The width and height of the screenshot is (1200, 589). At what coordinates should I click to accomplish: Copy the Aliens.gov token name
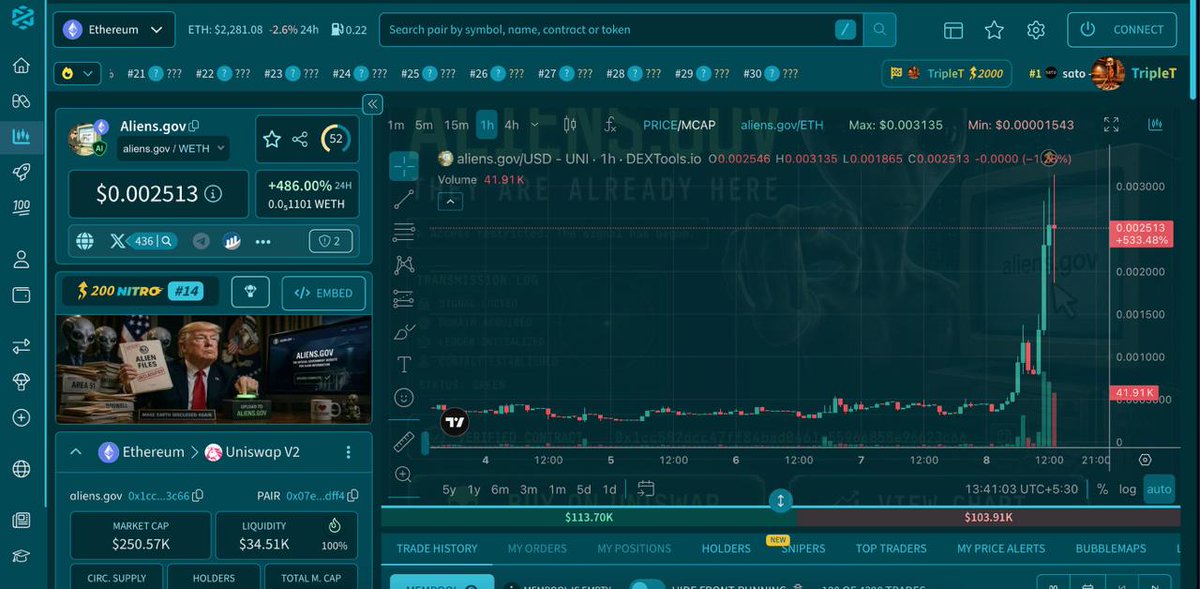tap(194, 126)
